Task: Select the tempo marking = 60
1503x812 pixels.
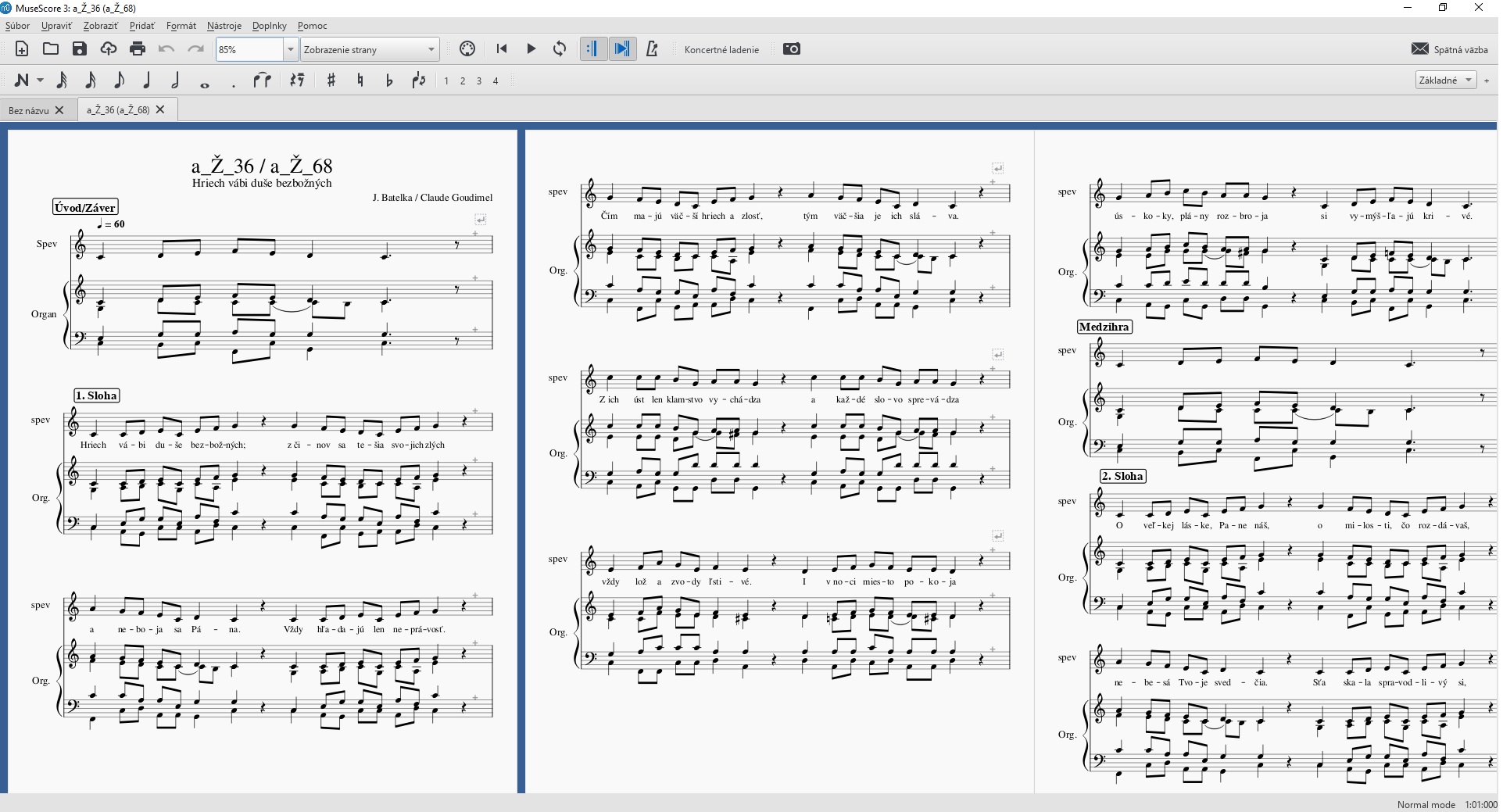Action: click(110, 224)
